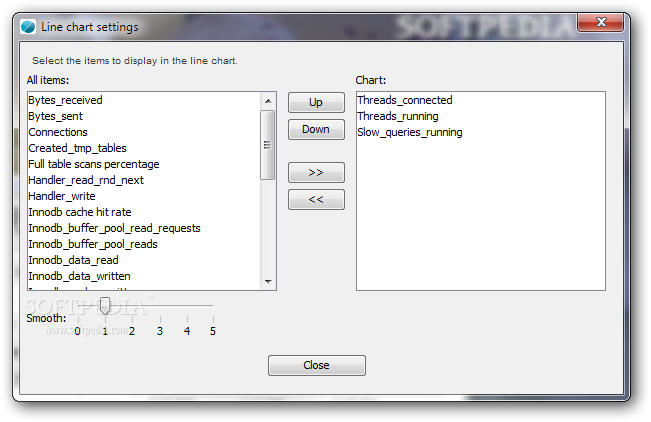The image size is (651, 422).
Task: Close the Line chart settings window with X
Action: click(600, 22)
